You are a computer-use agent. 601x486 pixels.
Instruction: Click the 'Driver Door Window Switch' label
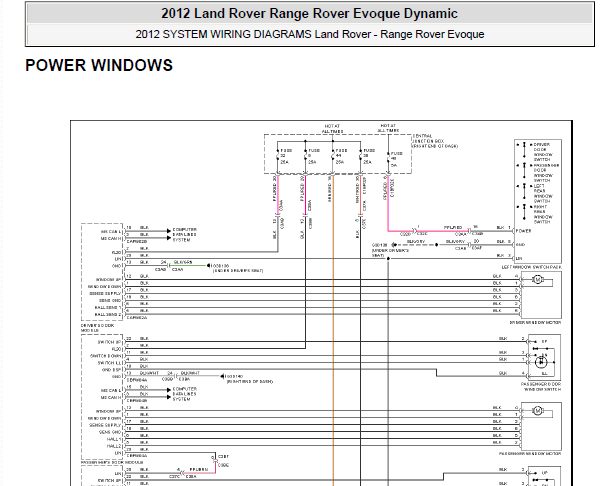(542, 152)
